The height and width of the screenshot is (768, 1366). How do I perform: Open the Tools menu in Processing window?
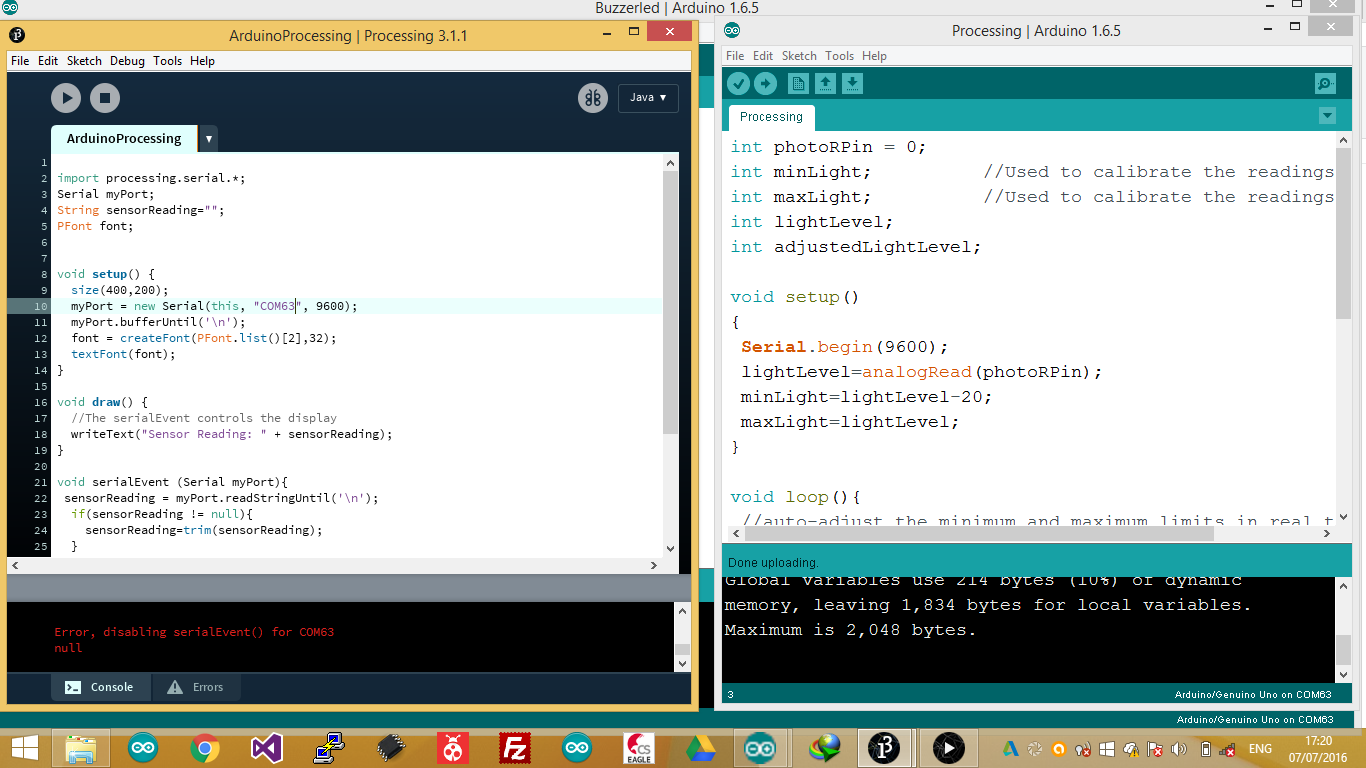(x=167, y=61)
